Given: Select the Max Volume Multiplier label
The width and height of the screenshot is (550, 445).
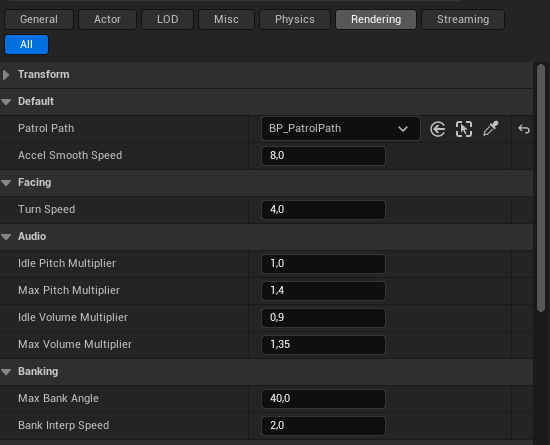Looking at the screenshot, I should click(x=75, y=344).
